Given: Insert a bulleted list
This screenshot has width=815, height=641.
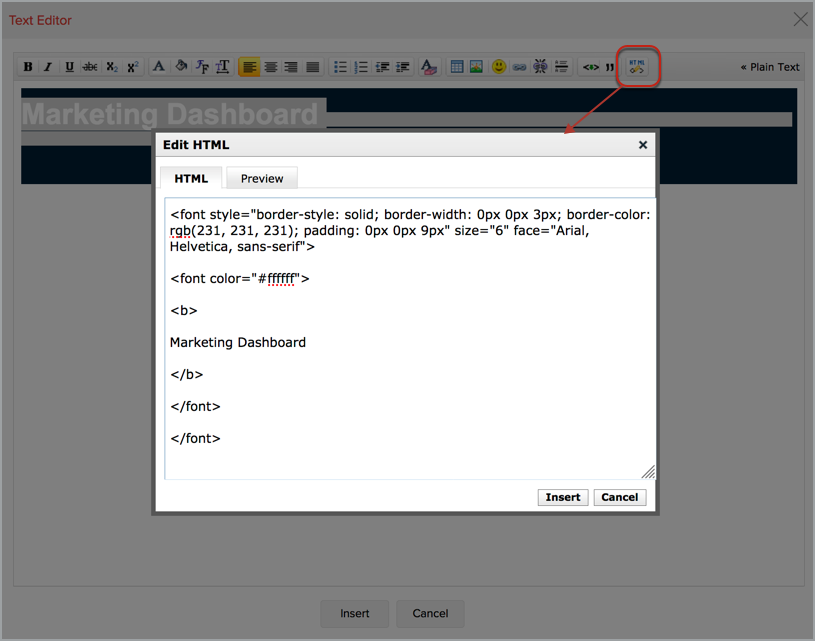Looking at the screenshot, I should click(x=340, y=67).
